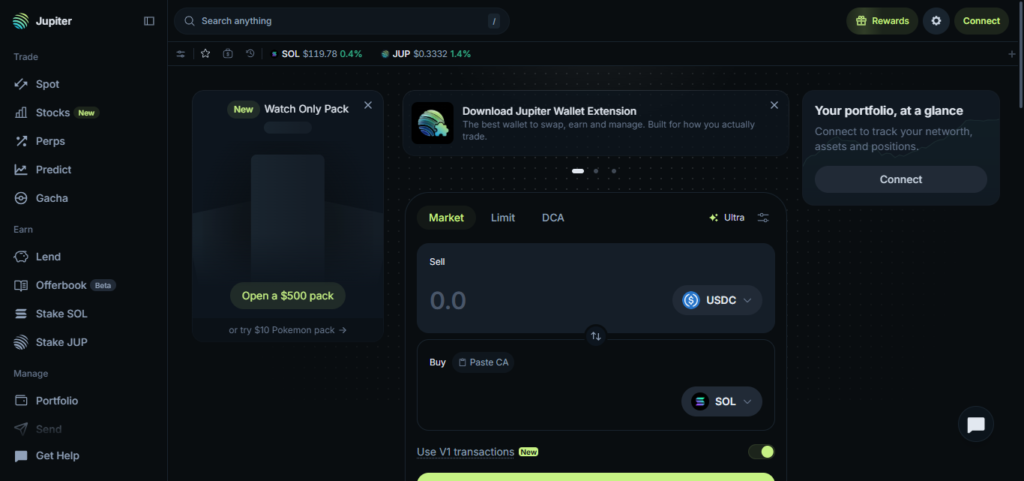Click the Jupiter logo in the sidebar
1024x481 pixels.
(x=42, y=21)
